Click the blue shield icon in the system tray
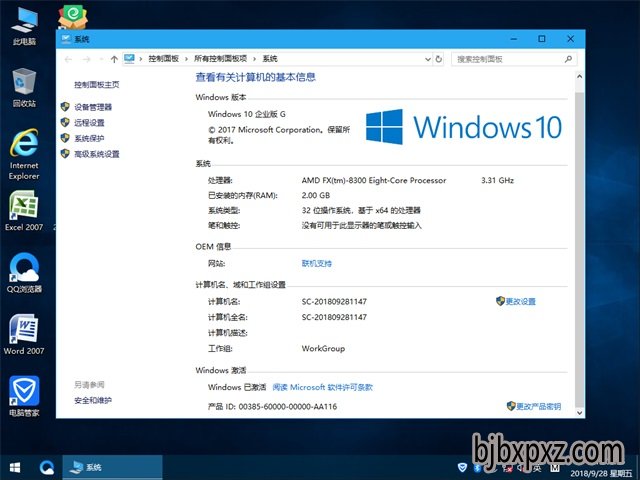The width and height of the screenshot is (640, 480). tap(462, 467)
